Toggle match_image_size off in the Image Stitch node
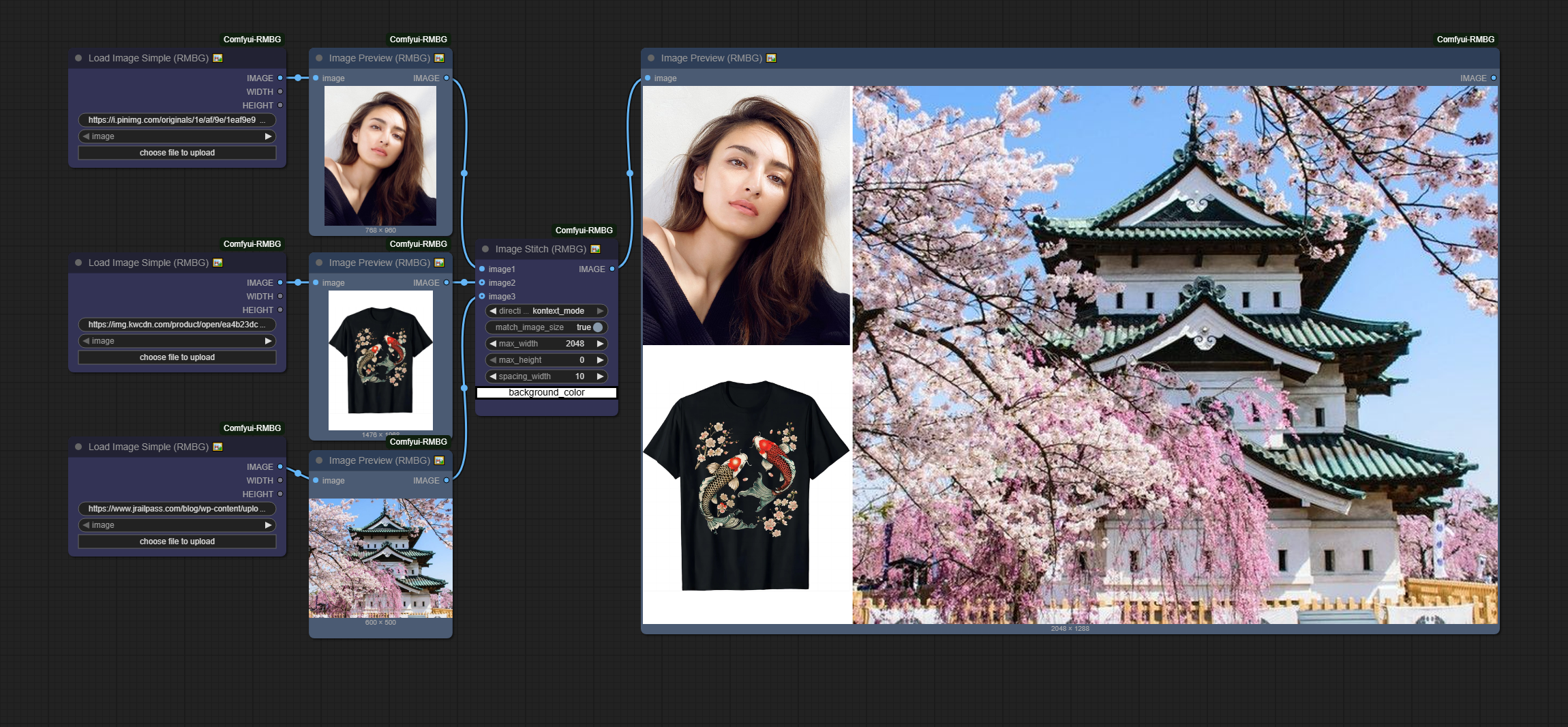Image resolution: width=1568 pixels, height=727 pixels. (x=597, y=327)
